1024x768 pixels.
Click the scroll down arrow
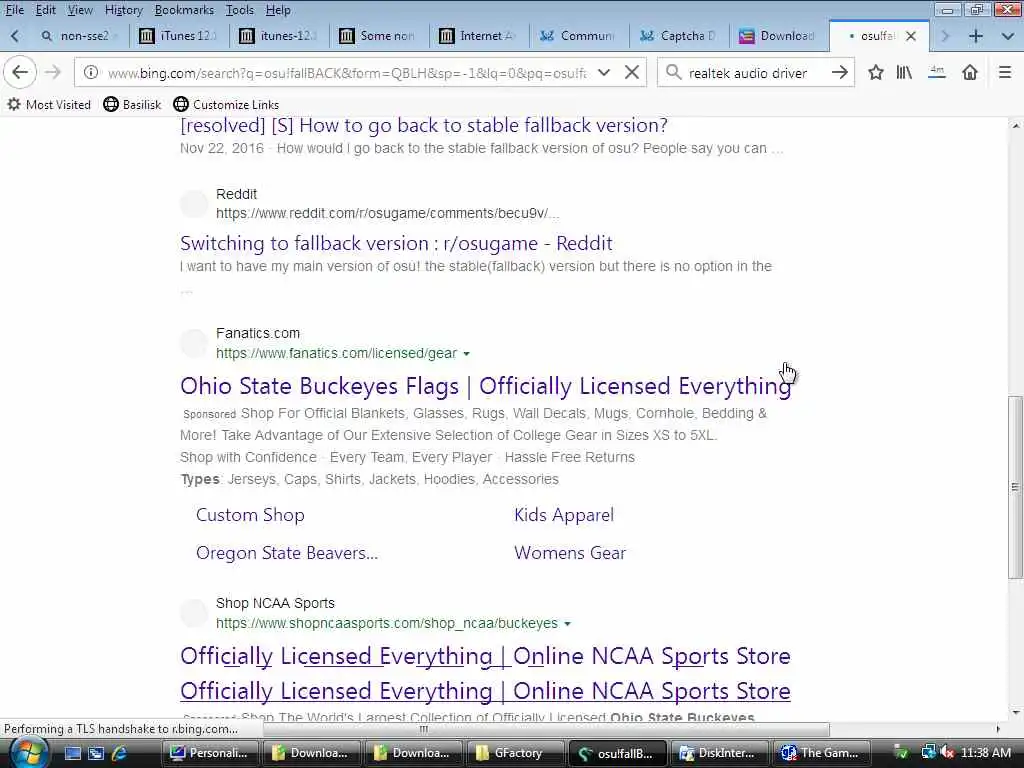1015,712
